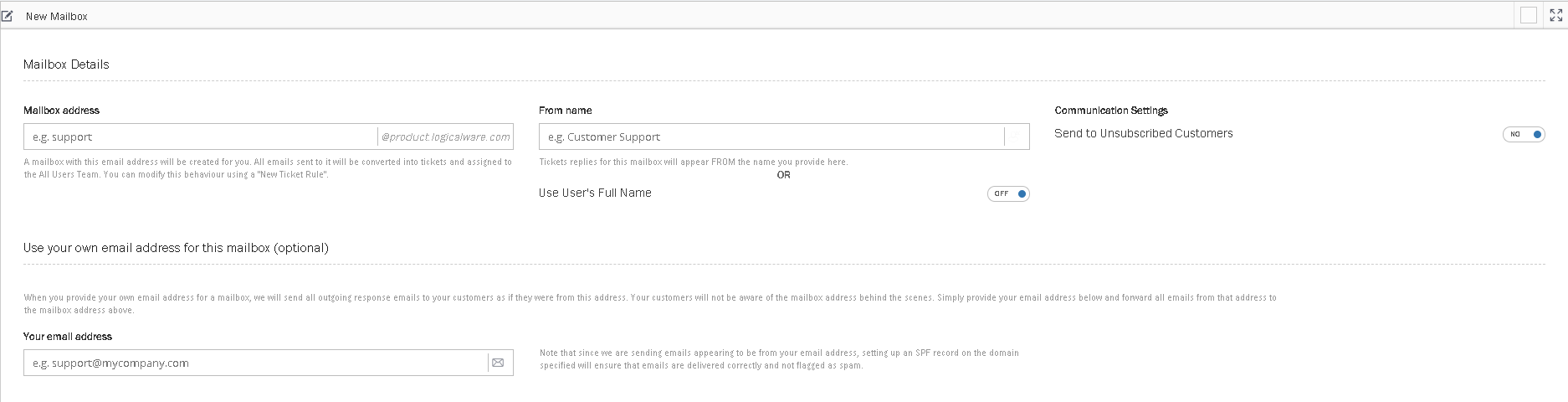Image resolution: width=1568 pixels, height=402 pixels.
Task: Click the @product.logicalware.com domain suffix
Action: click(x=445, y=137)
